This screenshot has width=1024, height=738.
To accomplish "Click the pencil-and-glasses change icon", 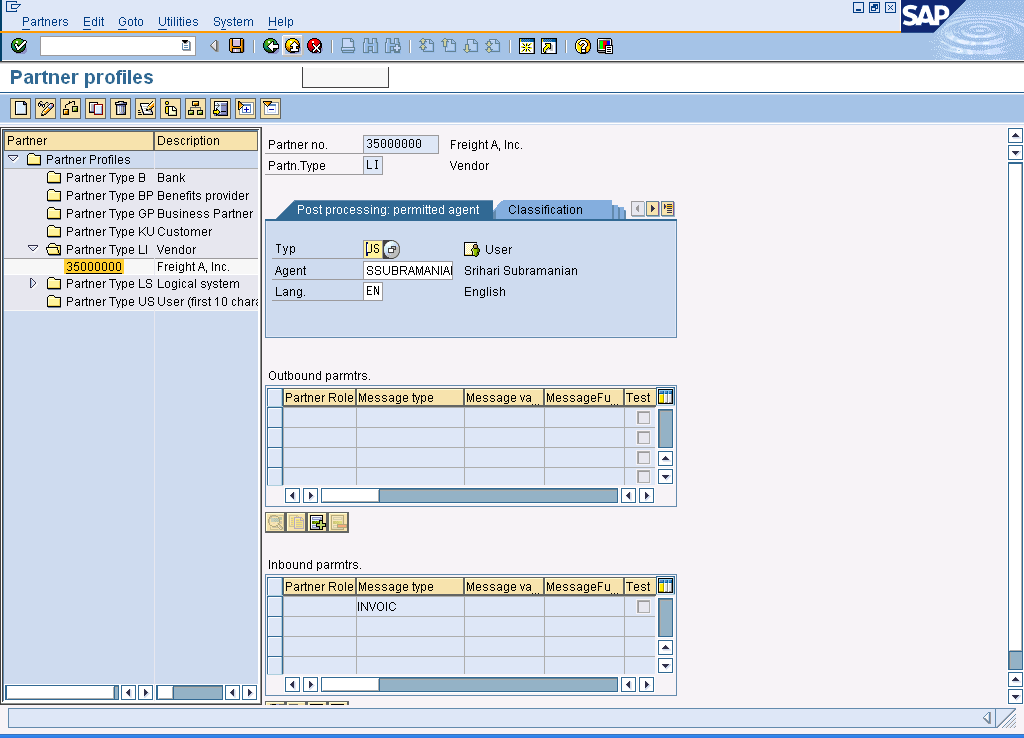I will coord(45,108).
